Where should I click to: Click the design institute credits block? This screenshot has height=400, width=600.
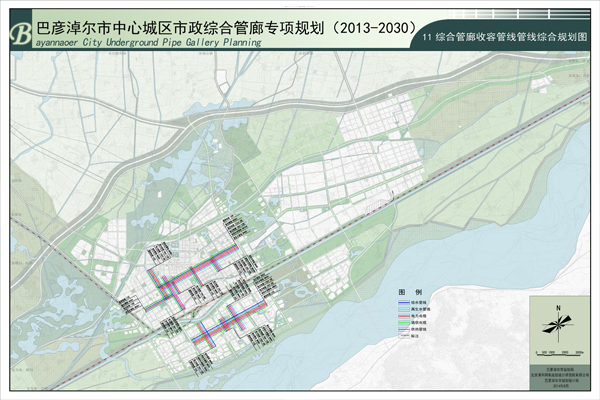[560, 375]
